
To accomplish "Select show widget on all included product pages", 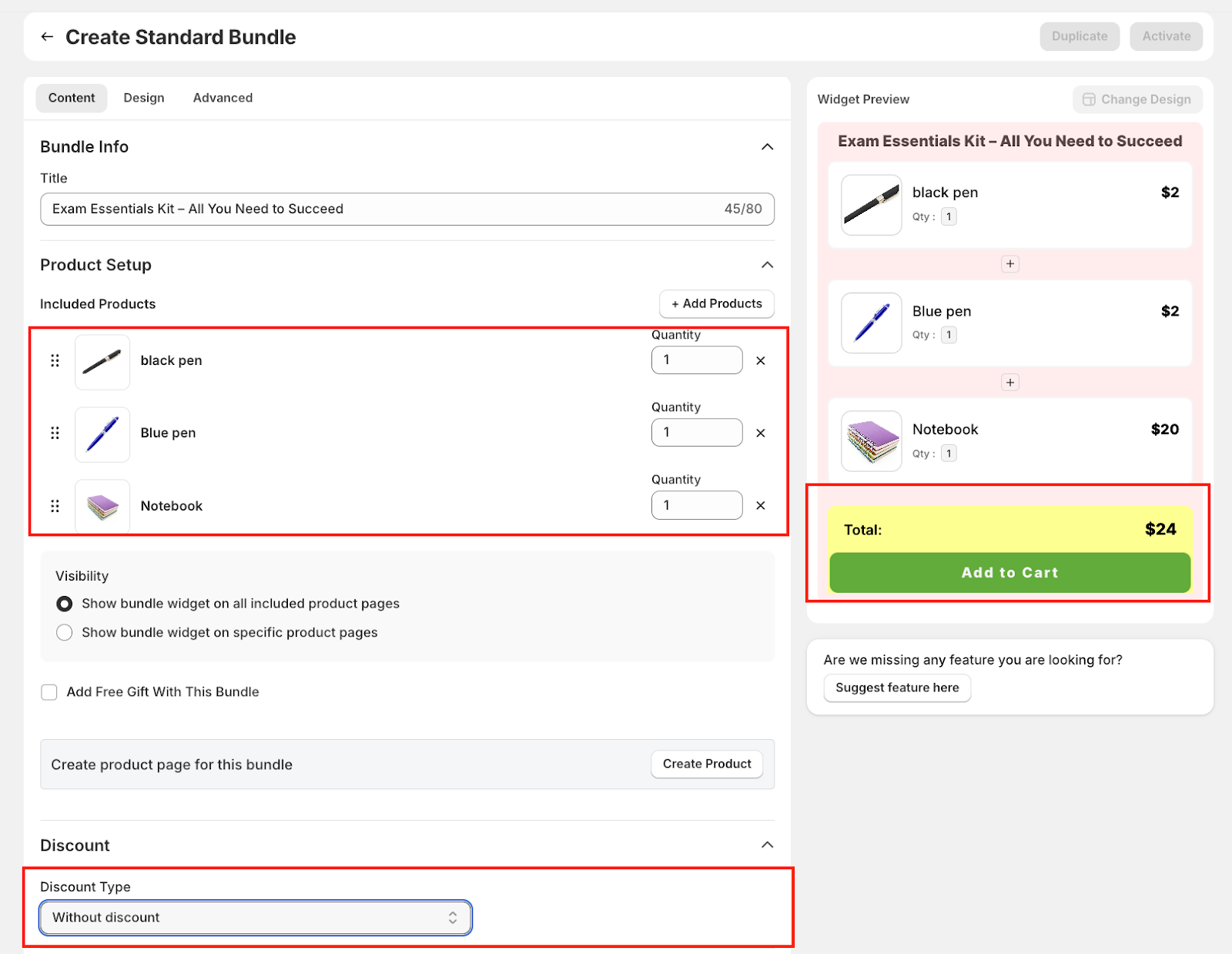I will [x=65, y=604].
